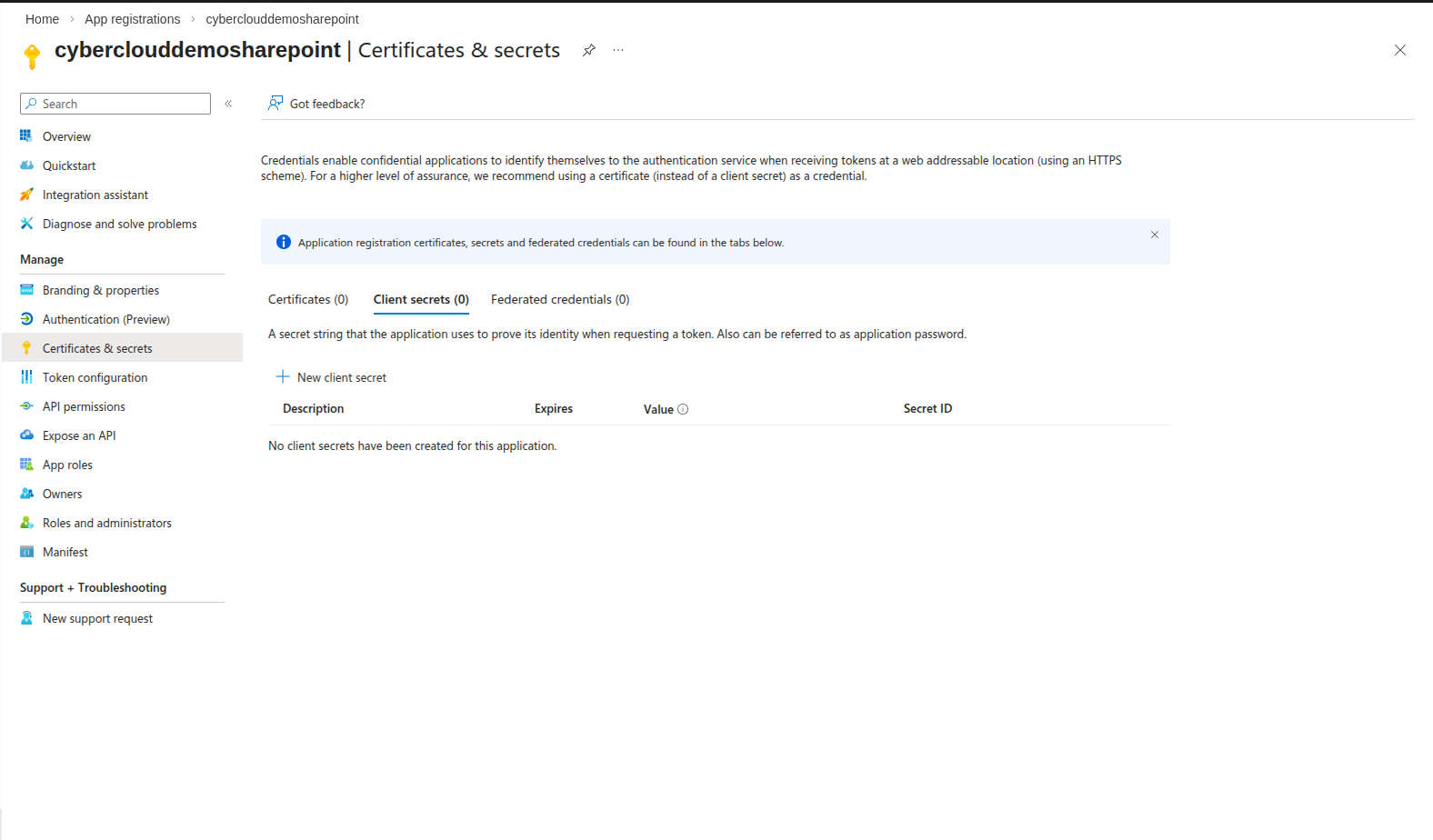Click the magnifier icon in Search box
Viewport: 1433px width, 840px height.
pyautogui.click(x=32, y=104)
